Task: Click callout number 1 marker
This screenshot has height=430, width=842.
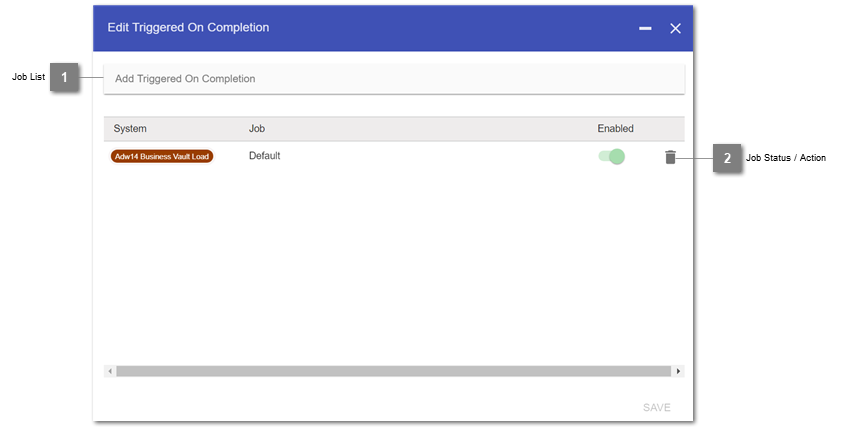Action: point(64,78)
